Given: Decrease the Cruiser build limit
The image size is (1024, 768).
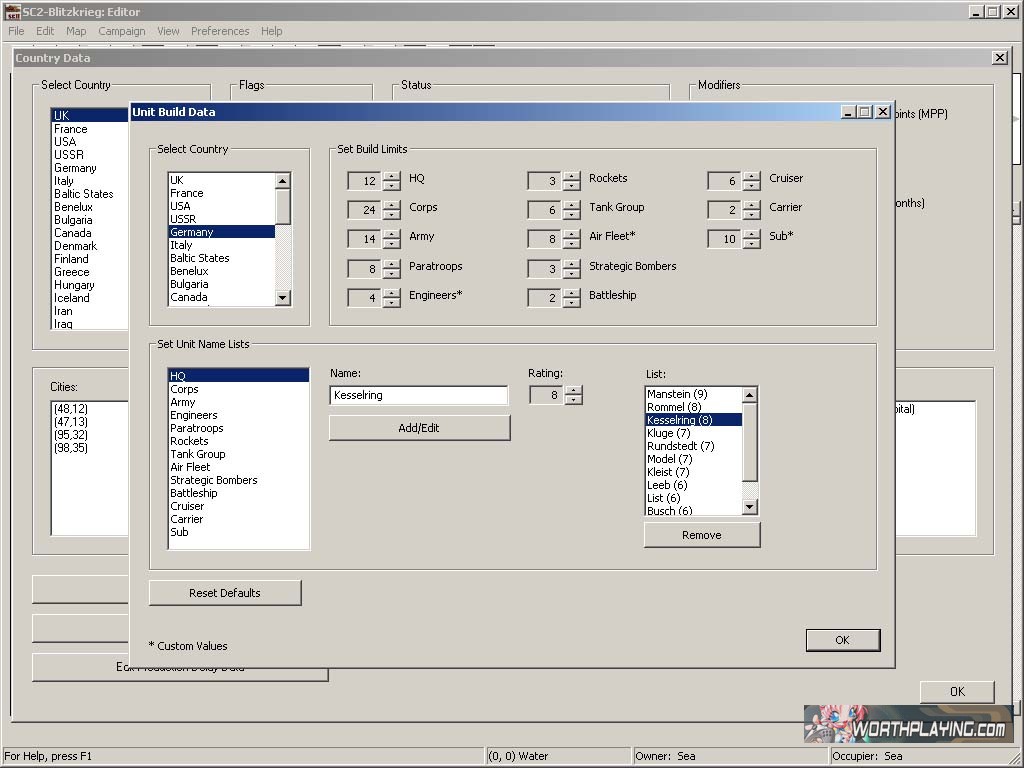Looking at the screenshot, I should tap(751, 186).
